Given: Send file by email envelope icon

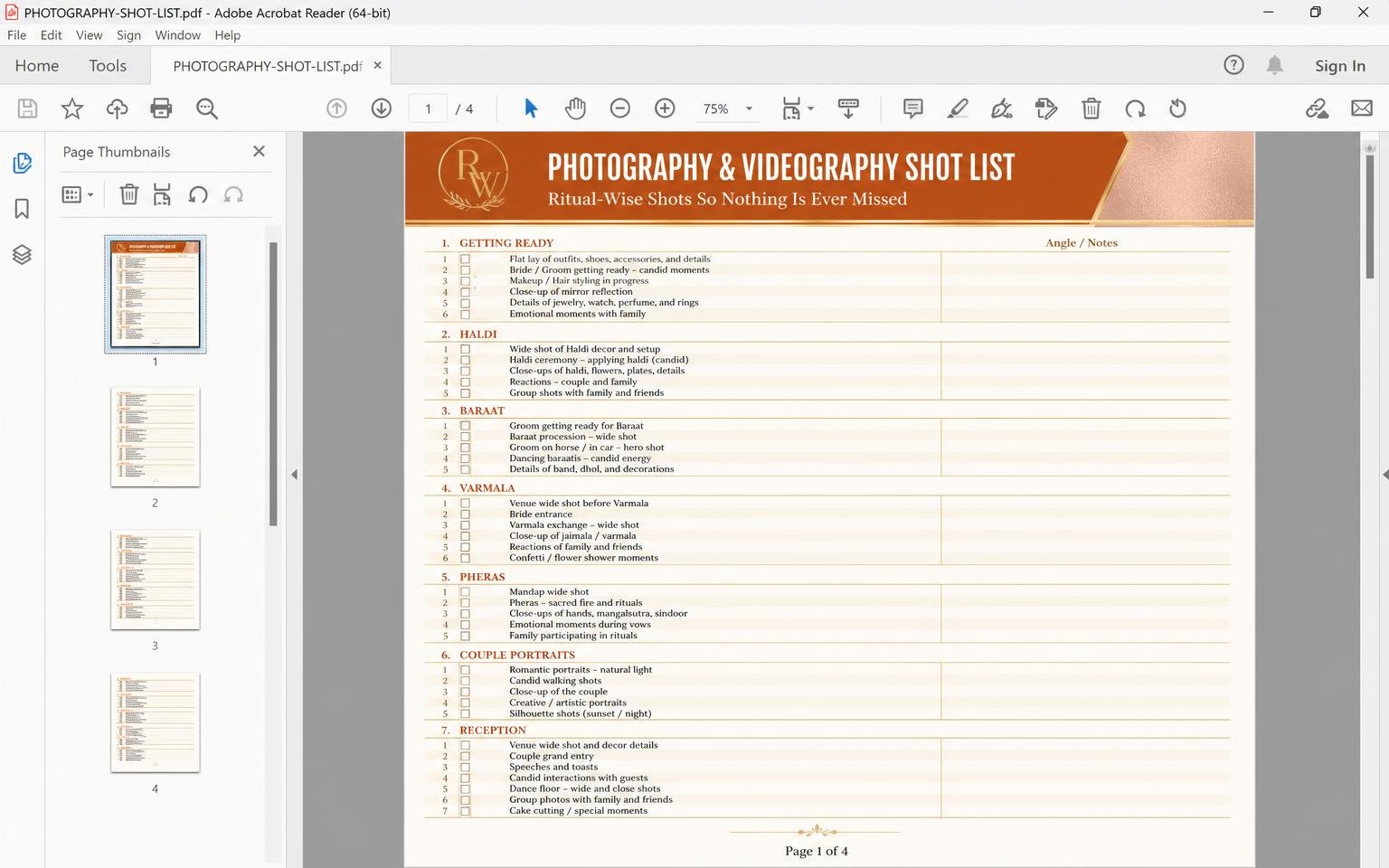Looking at the screenshot, I should (1362, 108).
